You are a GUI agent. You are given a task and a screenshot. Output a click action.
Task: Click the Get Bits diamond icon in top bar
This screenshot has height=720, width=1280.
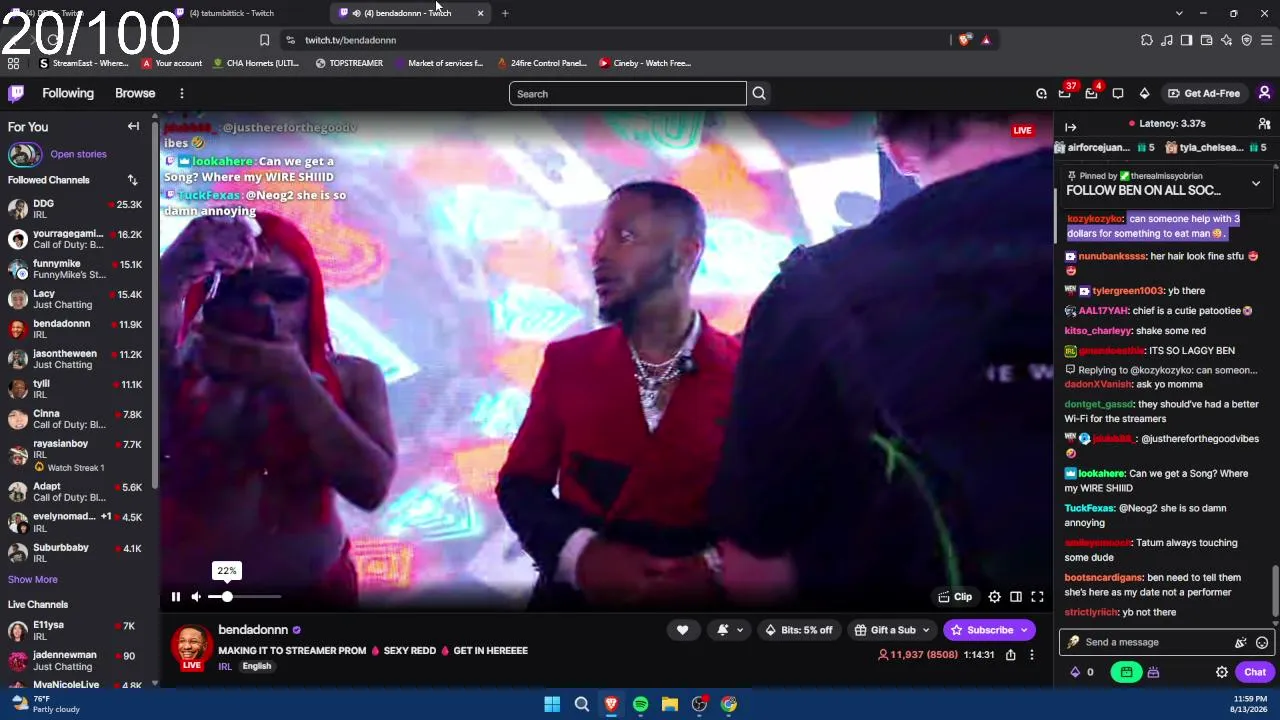(1144, 93)
